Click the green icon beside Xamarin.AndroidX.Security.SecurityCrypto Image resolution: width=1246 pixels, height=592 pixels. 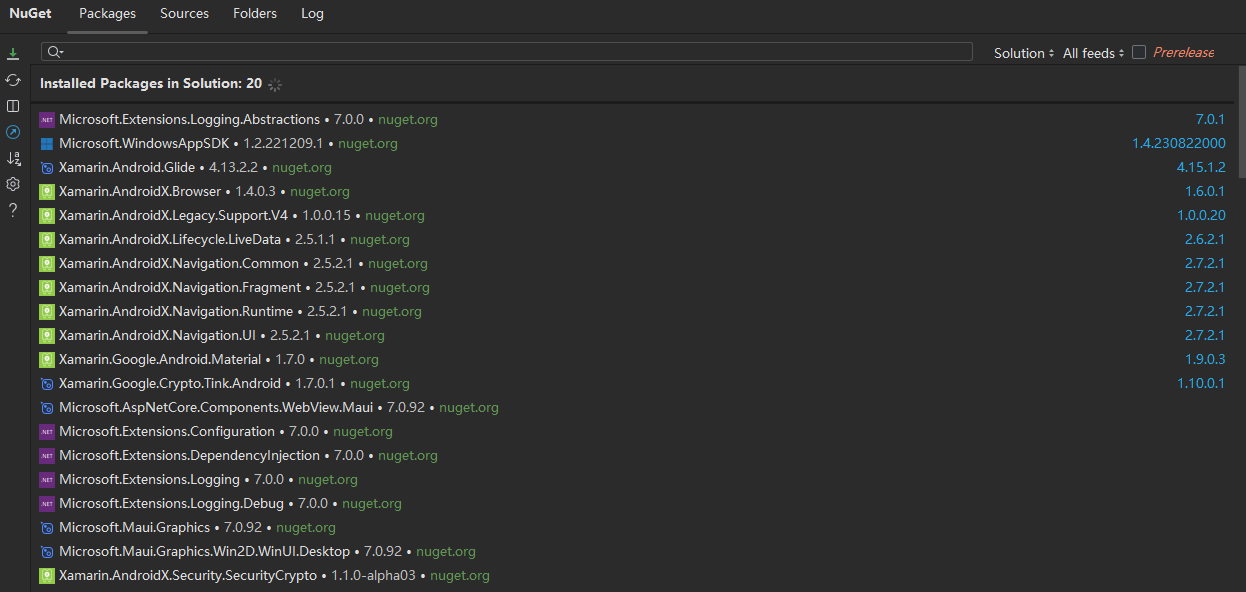pyautogui.click(x=46, y=575)
